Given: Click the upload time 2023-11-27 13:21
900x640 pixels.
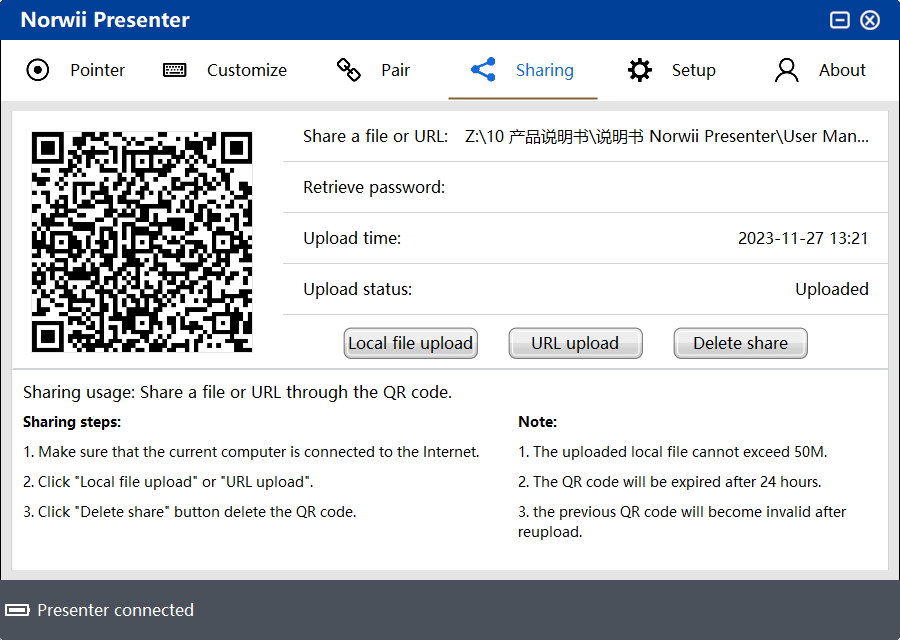Looking at the screenshot, I should pyautogui.click(x=803, y=238).
